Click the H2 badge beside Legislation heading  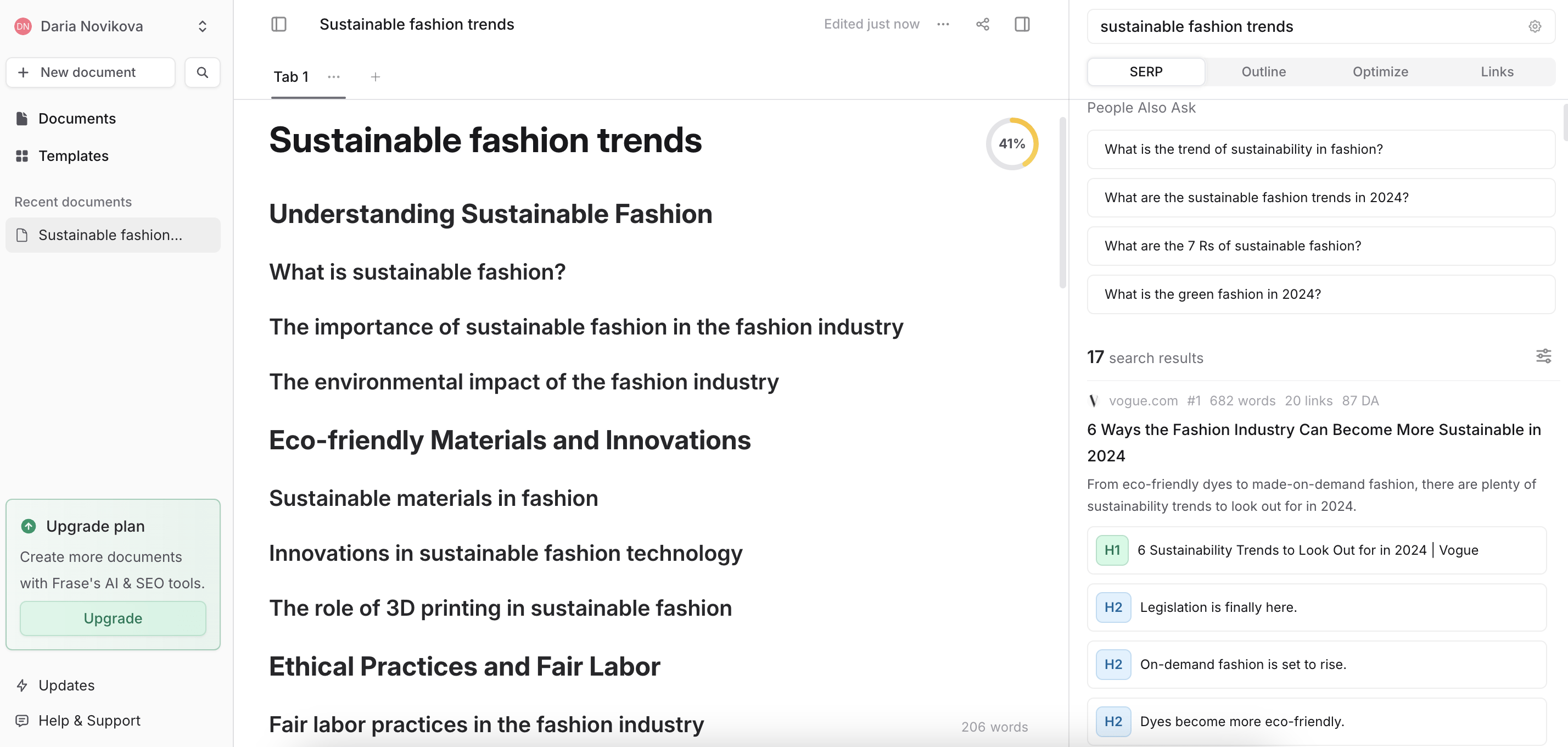[1113, 607]
